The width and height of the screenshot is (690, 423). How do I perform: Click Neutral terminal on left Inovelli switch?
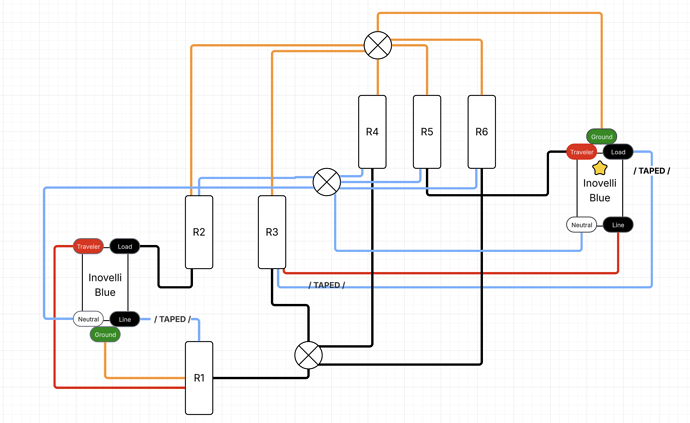88,319
